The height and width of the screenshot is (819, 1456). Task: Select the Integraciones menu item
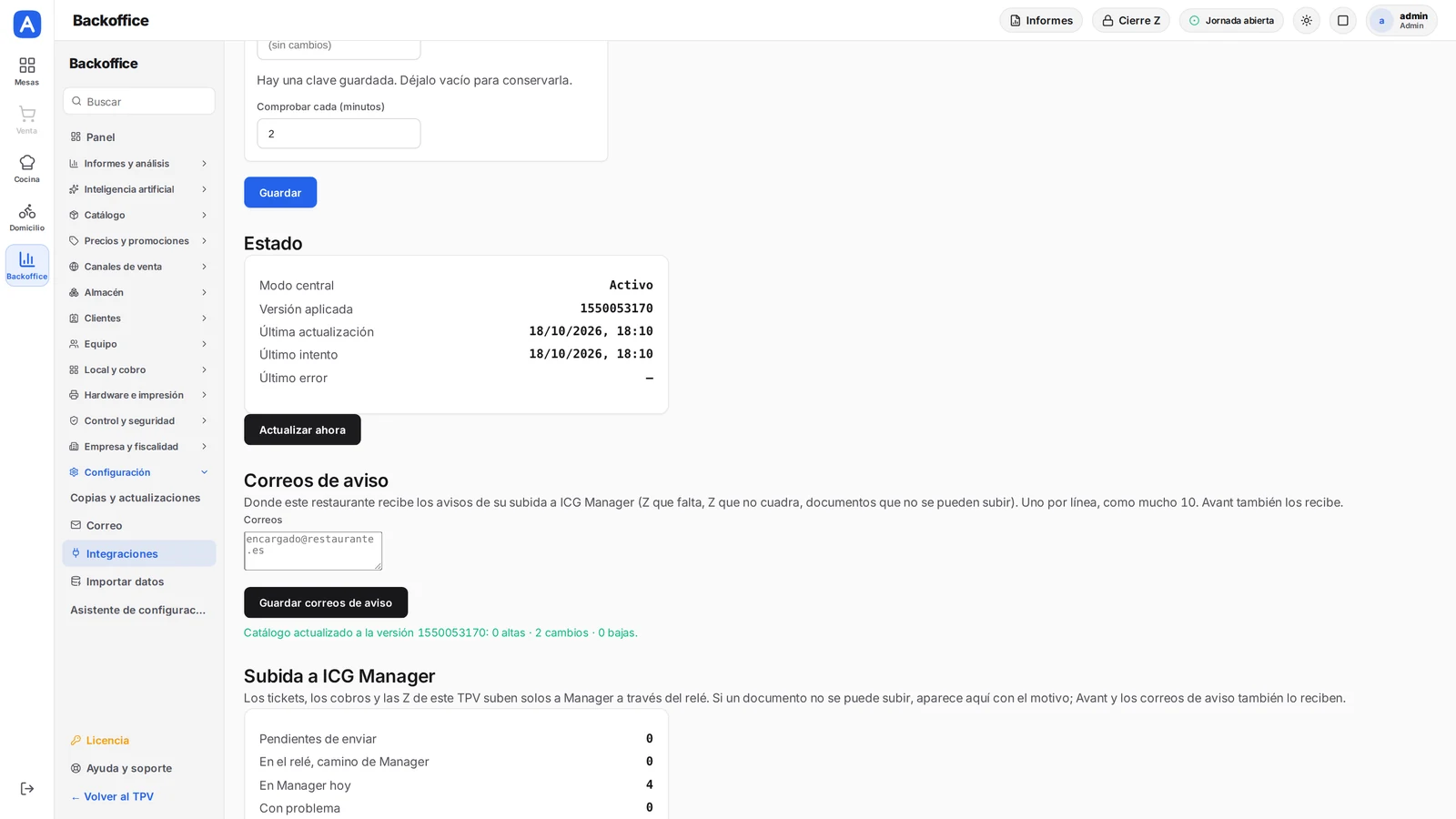[x=139, y=553]
